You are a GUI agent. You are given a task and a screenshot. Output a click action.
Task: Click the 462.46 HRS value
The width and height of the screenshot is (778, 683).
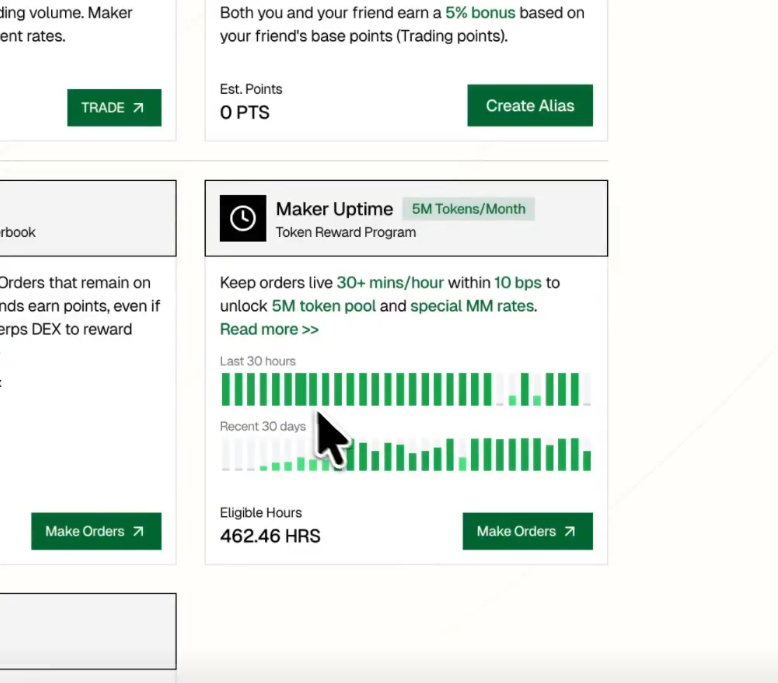[270, 536]
